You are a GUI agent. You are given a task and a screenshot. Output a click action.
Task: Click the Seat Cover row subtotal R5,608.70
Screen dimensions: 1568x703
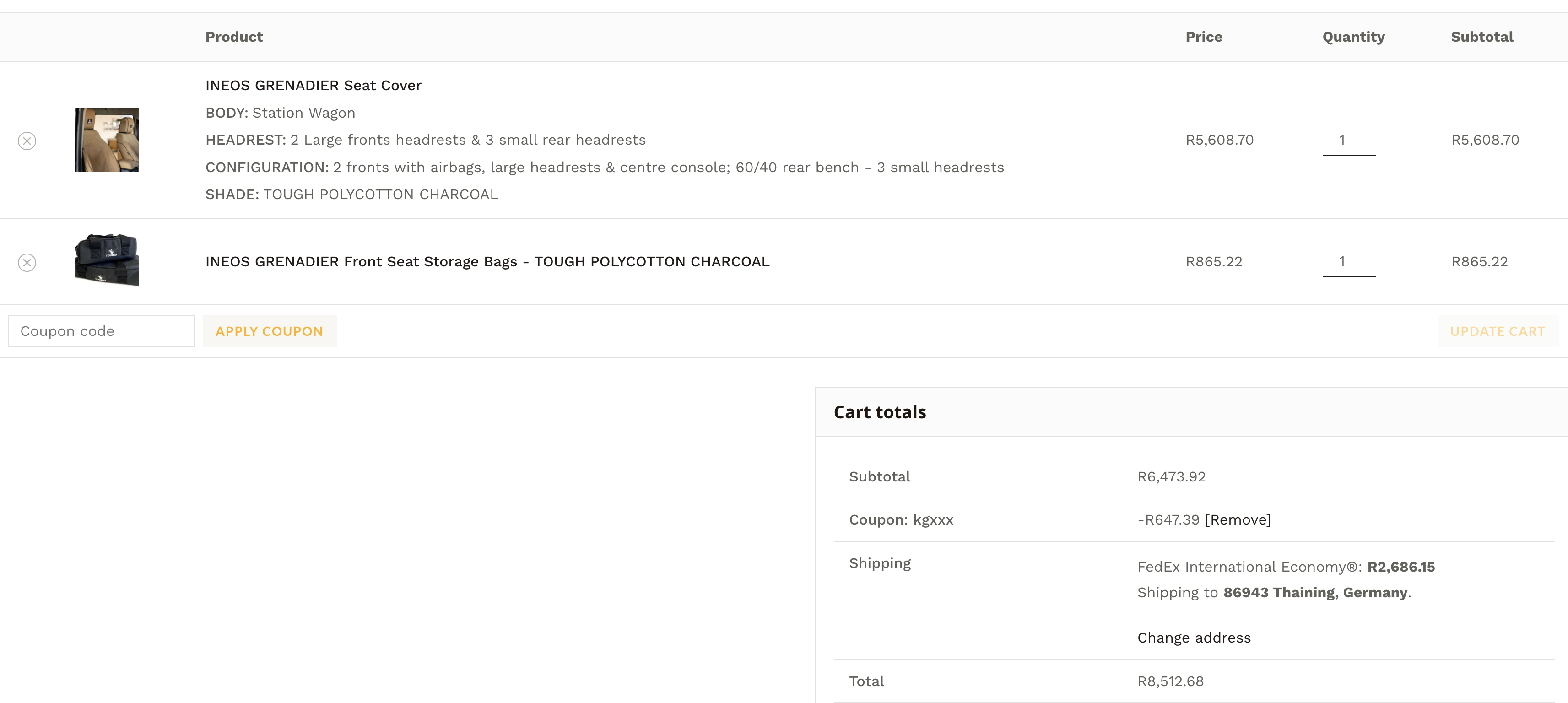pos(1485,140)
